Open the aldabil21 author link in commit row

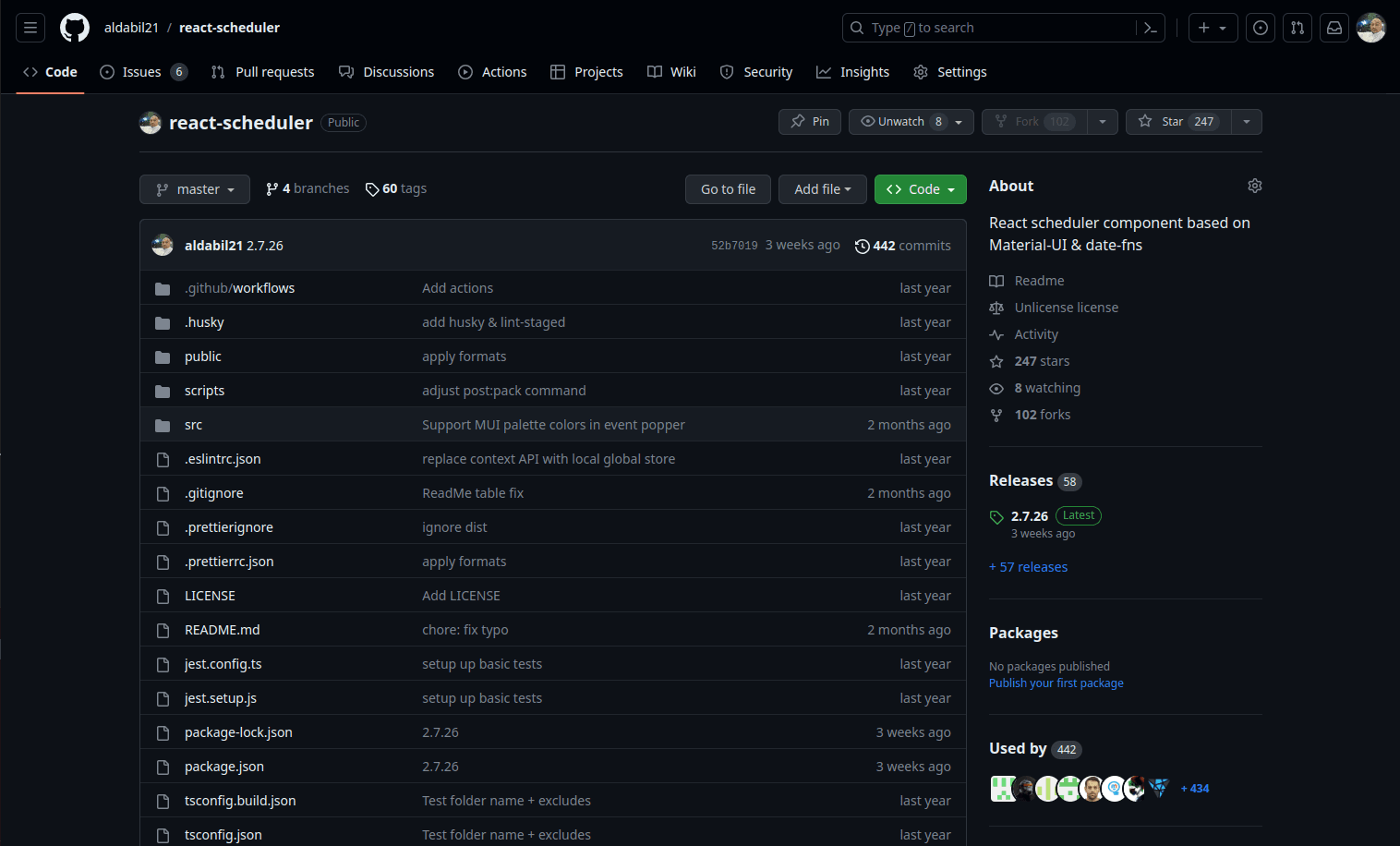pos(213,246)
